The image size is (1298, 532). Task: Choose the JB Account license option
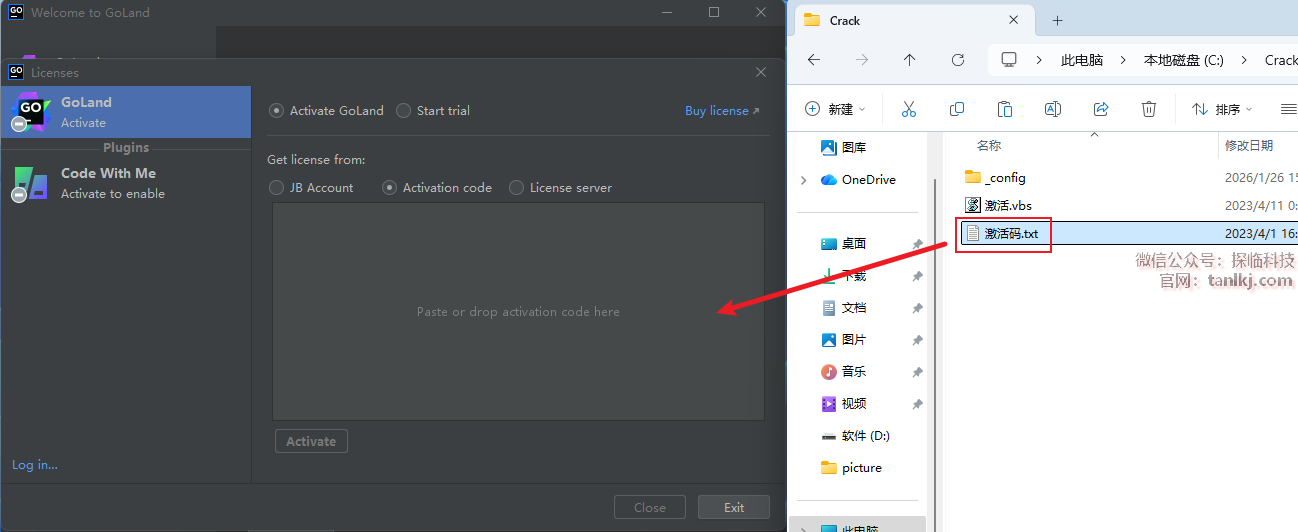pyautogui.click(x=277, y=188)
